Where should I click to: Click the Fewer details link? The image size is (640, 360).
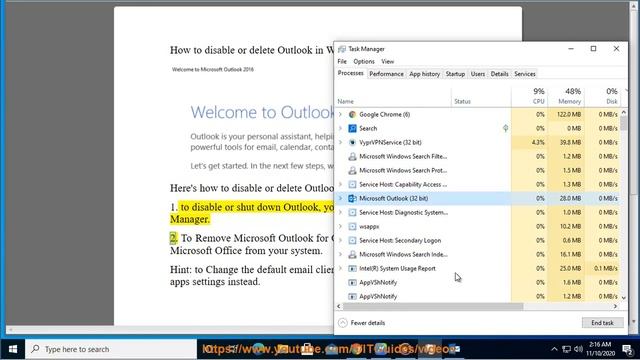coord(368,323)
